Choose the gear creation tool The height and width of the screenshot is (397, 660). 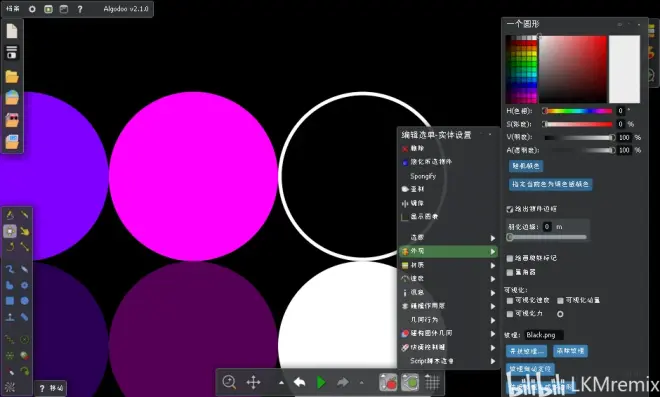click(24, 285)
